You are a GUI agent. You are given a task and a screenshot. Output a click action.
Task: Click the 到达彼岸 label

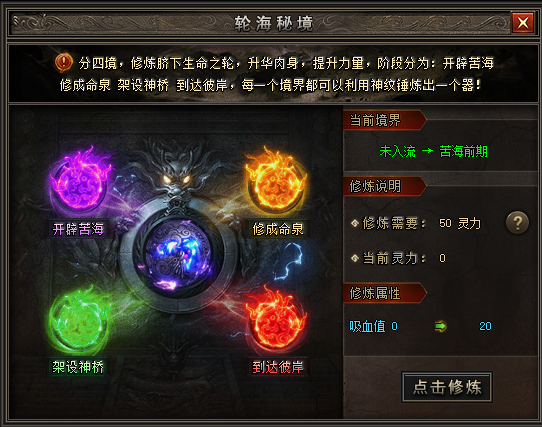tap(278, 367)
